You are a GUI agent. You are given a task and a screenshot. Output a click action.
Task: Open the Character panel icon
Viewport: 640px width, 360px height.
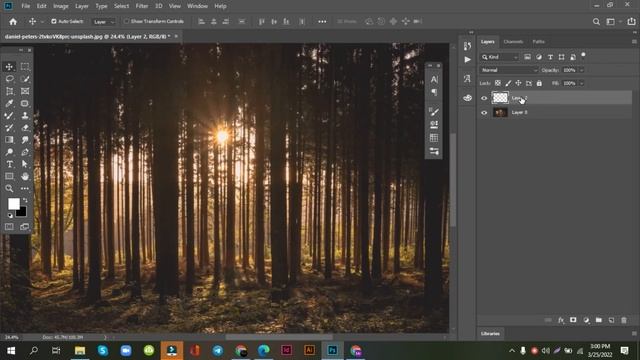[434, 79]
